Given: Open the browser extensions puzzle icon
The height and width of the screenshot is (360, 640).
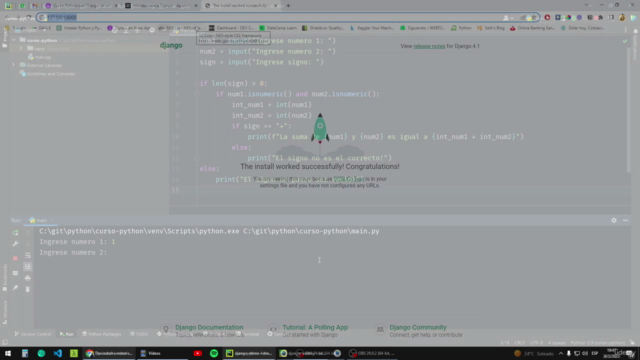Looking at the screenshot, I should click(x=600, y=18).
